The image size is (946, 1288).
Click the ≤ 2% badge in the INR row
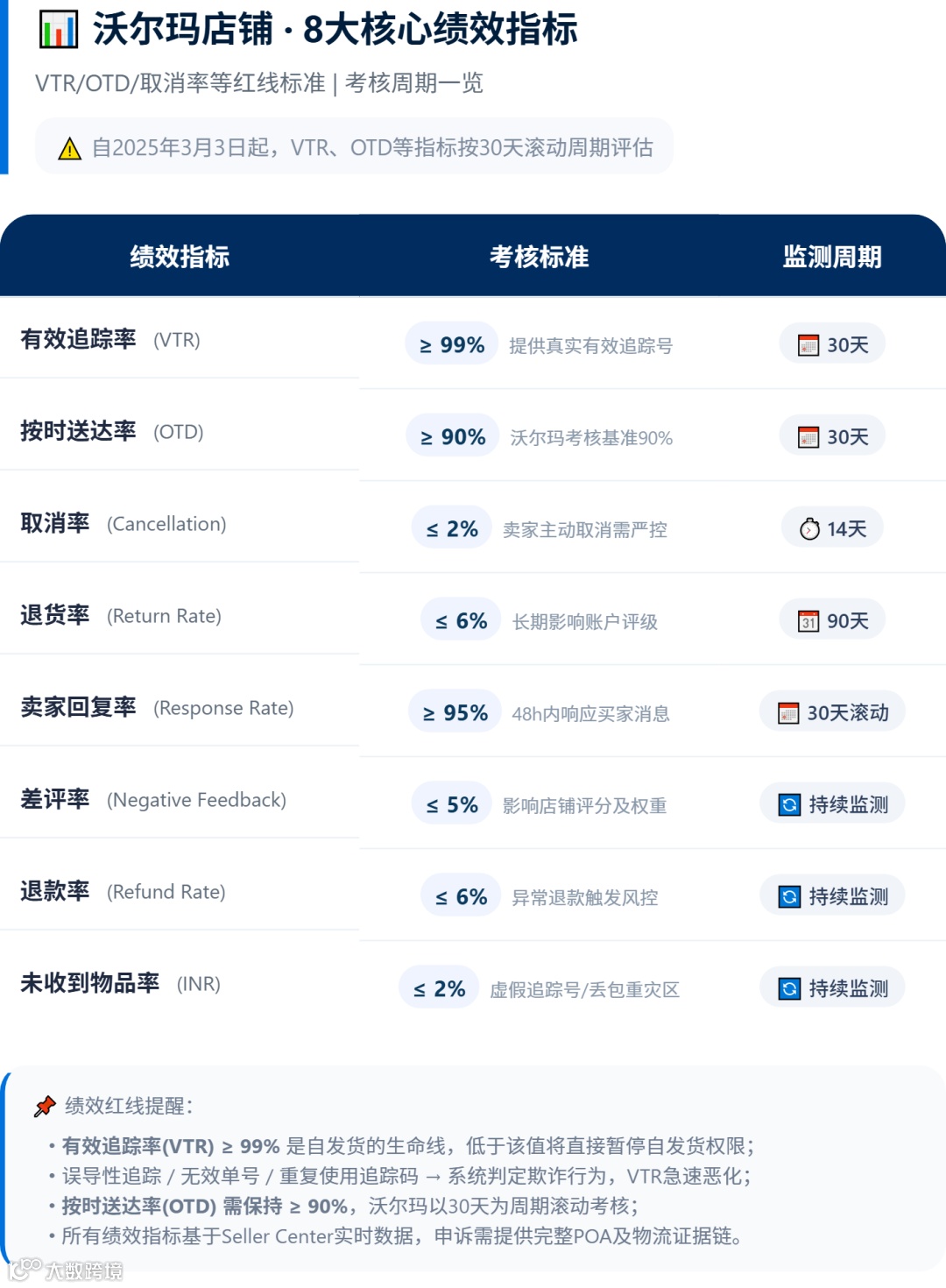click(x=439, y=988)
